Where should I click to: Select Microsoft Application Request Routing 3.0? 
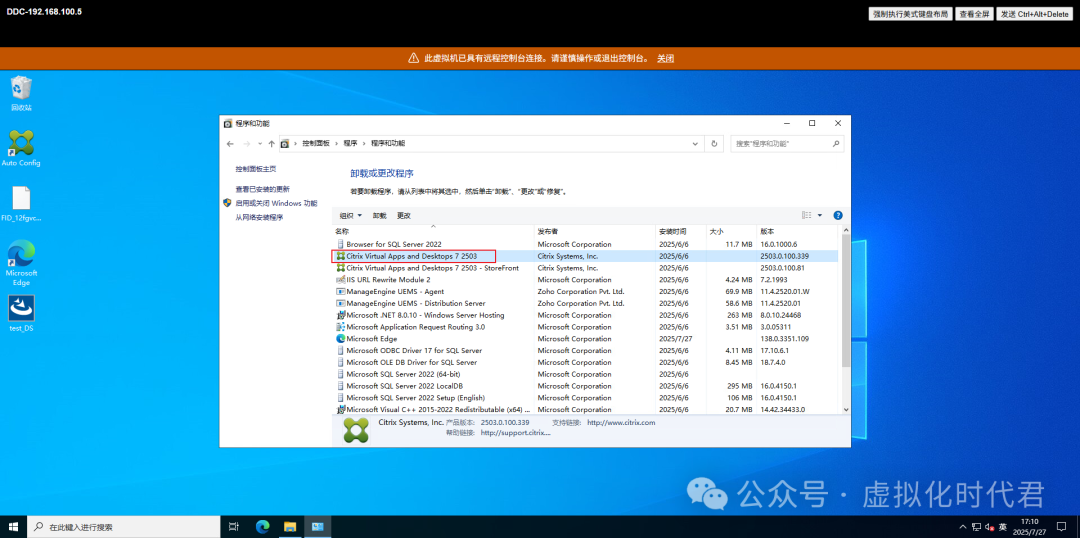click(585, 327)
